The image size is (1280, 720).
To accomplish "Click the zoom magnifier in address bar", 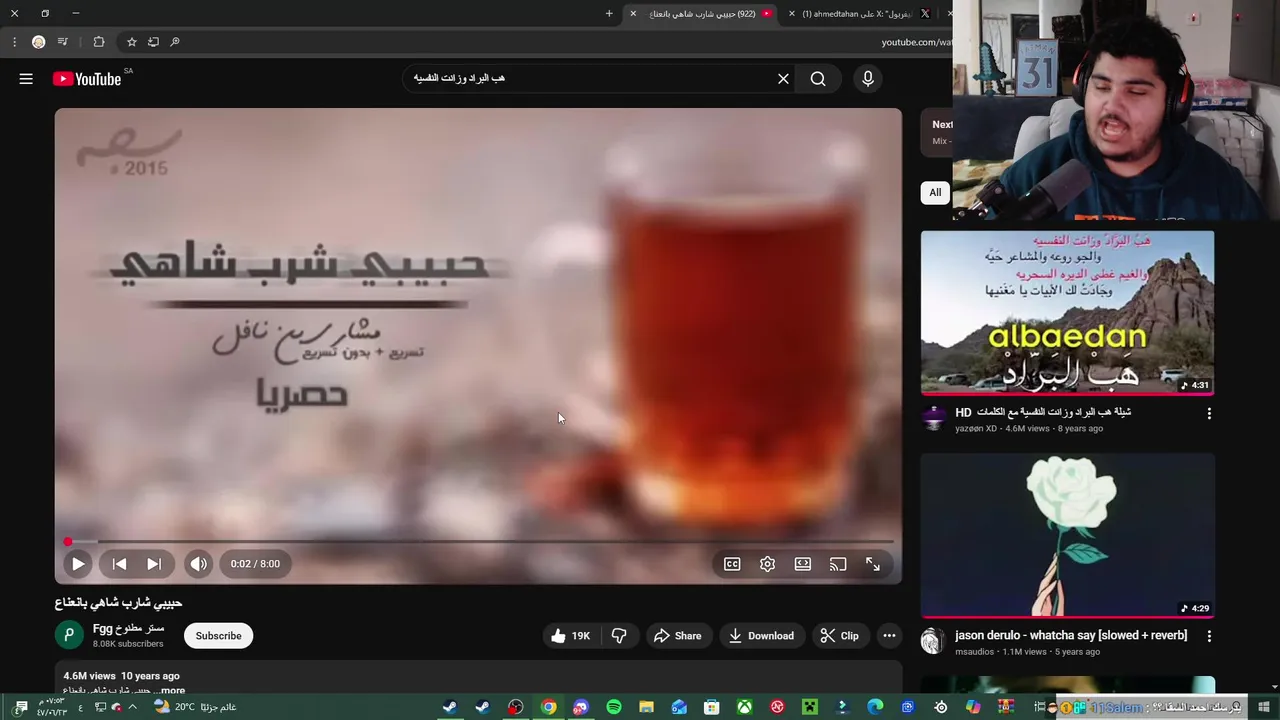I will (x=175, y=42).
